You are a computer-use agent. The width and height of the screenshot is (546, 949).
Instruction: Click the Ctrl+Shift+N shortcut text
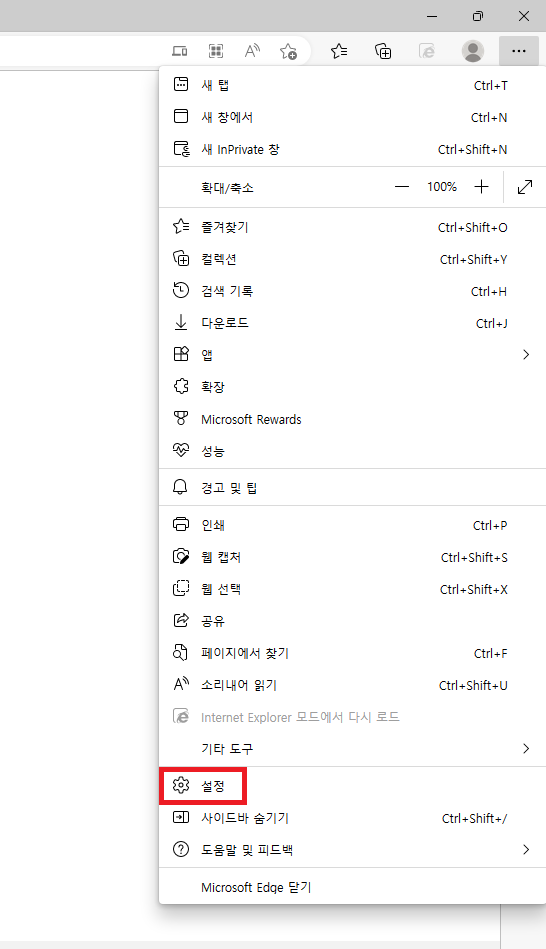(x=473, y=149)
